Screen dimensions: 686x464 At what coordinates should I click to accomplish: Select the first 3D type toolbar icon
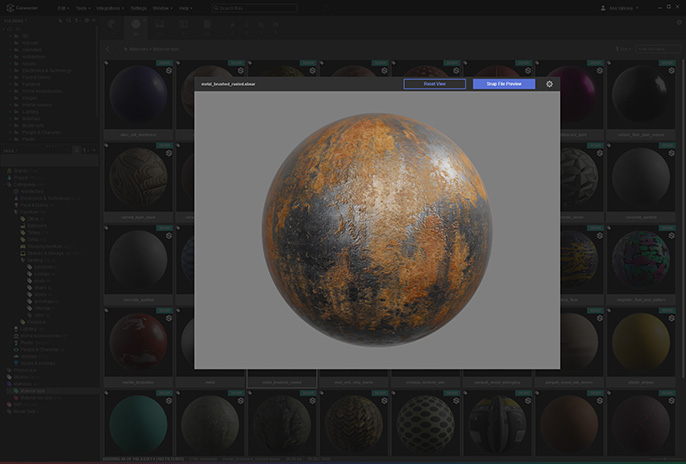[112, 27]
